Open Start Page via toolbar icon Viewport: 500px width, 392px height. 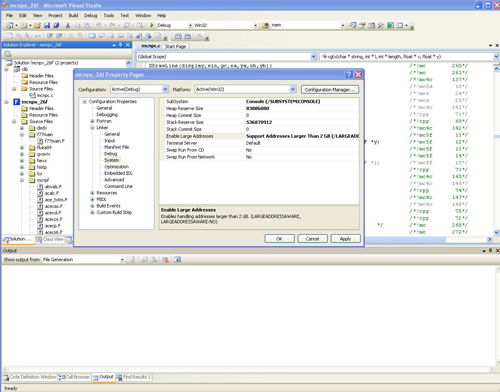click(x=390, y=25)
